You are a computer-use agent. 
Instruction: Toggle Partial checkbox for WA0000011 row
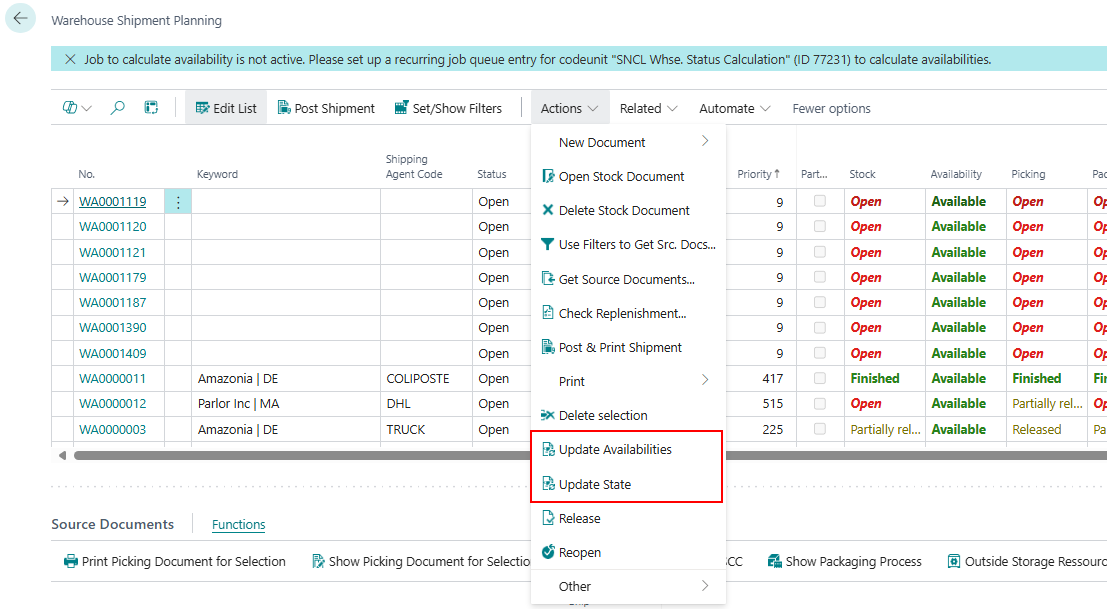(820, 379)
